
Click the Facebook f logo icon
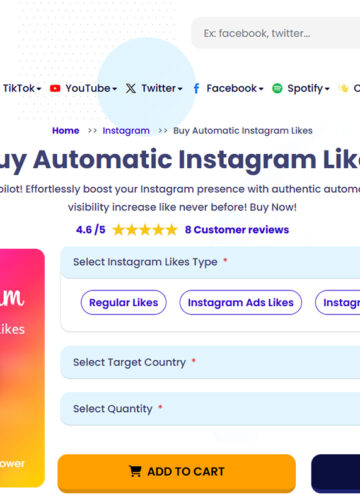pyautogui.click(x=196, y=88)
